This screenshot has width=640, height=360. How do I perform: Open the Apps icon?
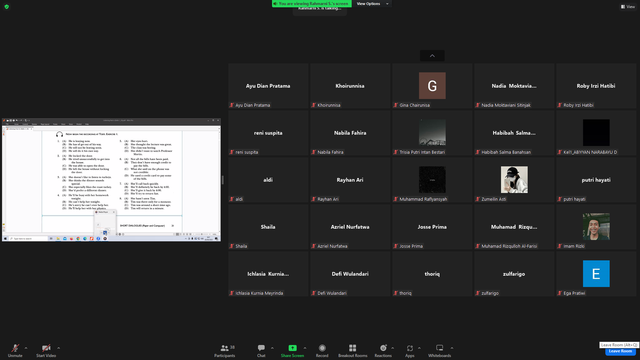pos(410,348)
